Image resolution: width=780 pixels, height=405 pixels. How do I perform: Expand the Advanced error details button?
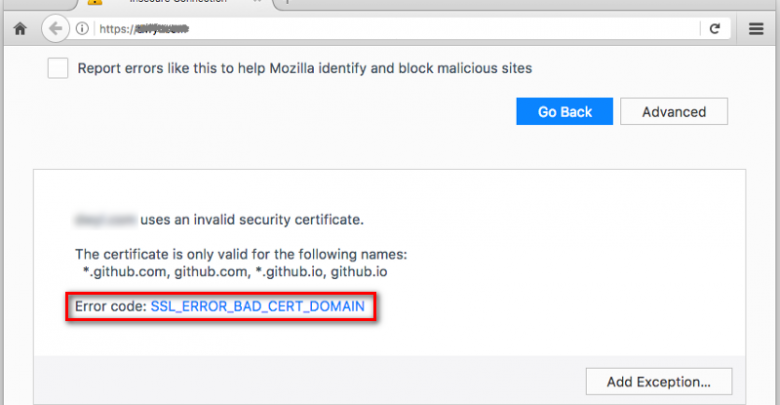click(673, 112)
